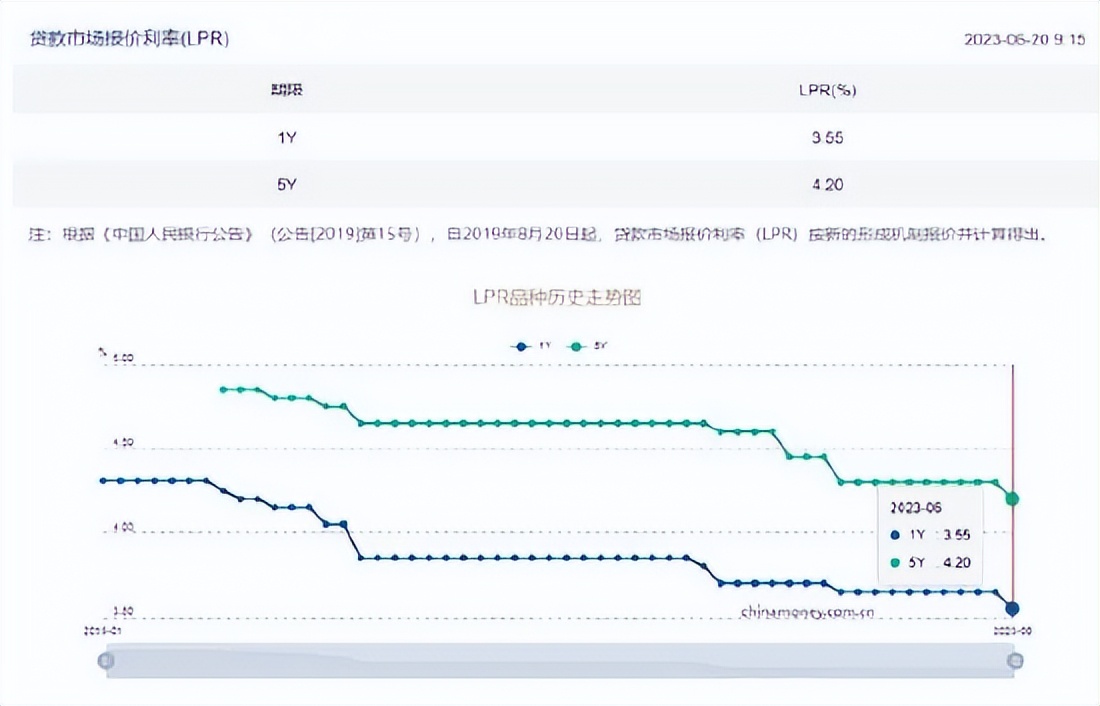The width and height of the screenshot is (1100, 706).
Task: Click tooltip row 1Y 3.55
Action: pos(930,535)
